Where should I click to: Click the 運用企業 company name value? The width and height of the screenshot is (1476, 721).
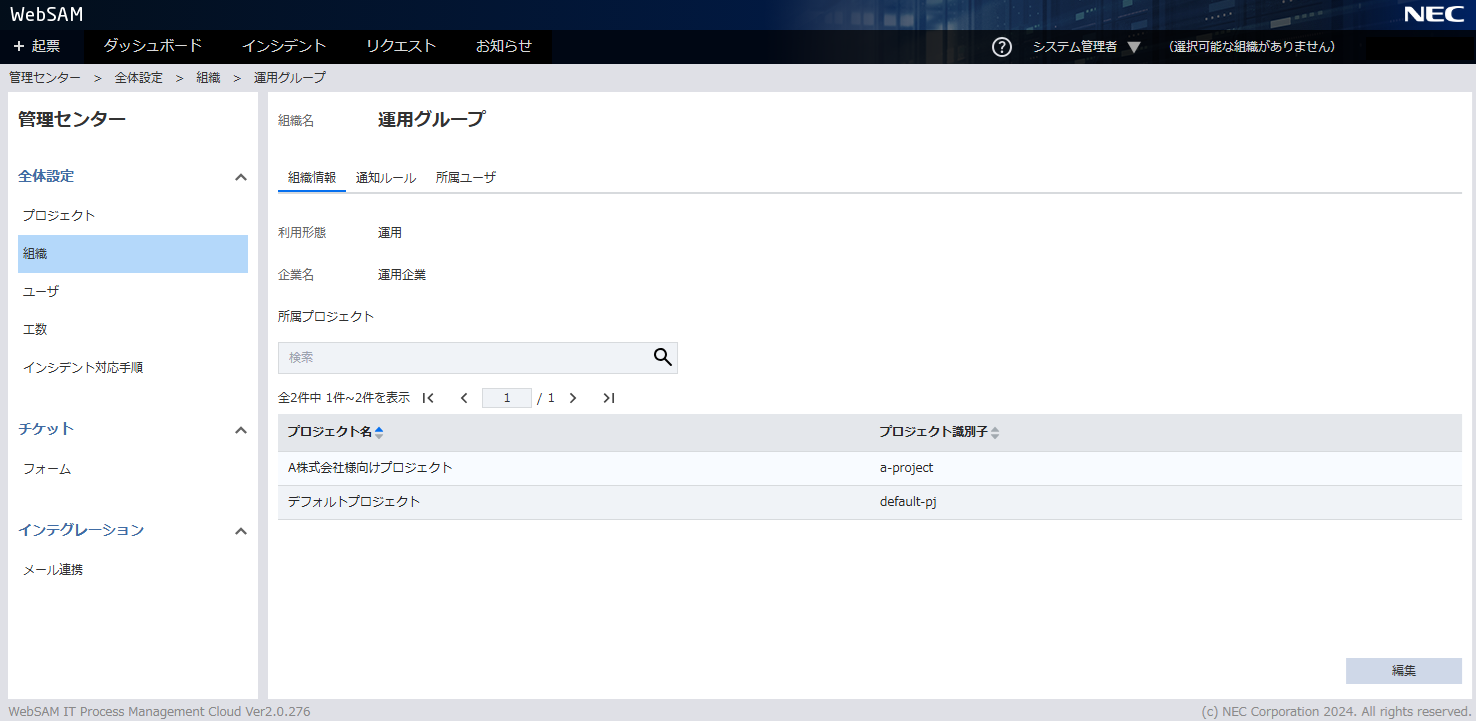point(402,275)
